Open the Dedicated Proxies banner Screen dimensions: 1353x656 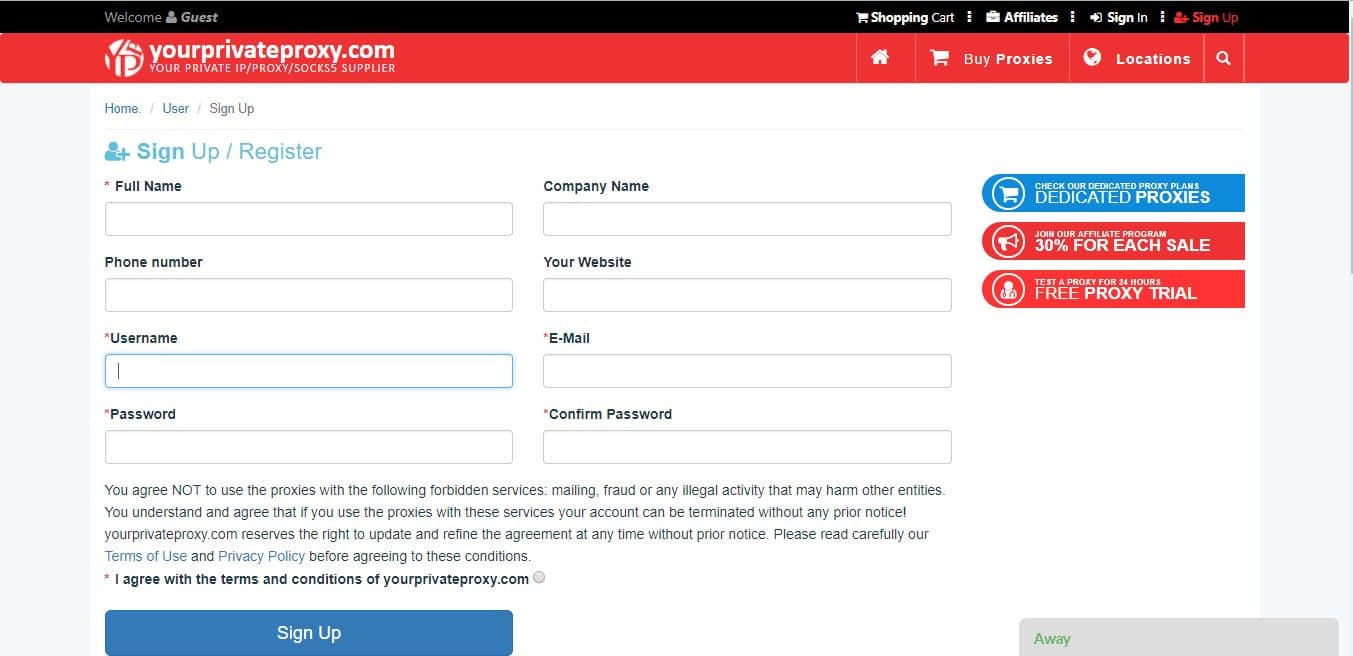point(1113,193)
